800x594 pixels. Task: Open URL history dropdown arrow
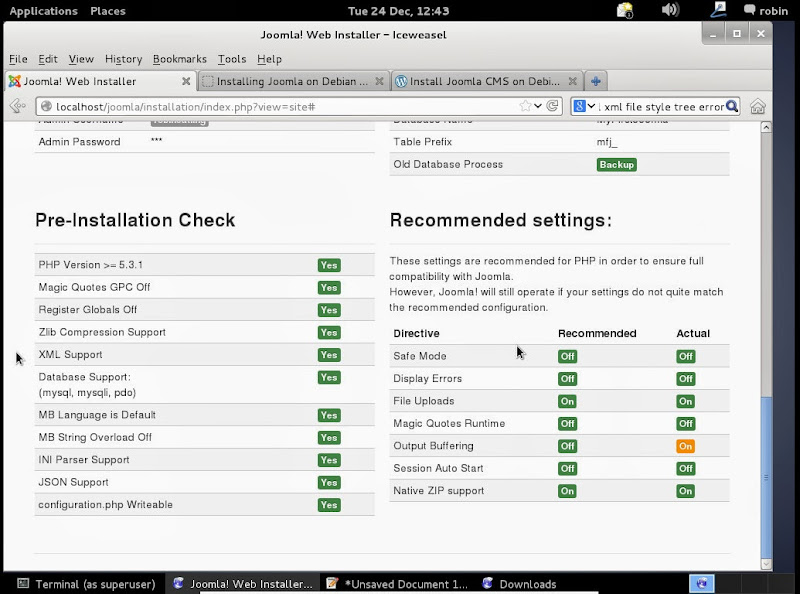pos(538,106)
